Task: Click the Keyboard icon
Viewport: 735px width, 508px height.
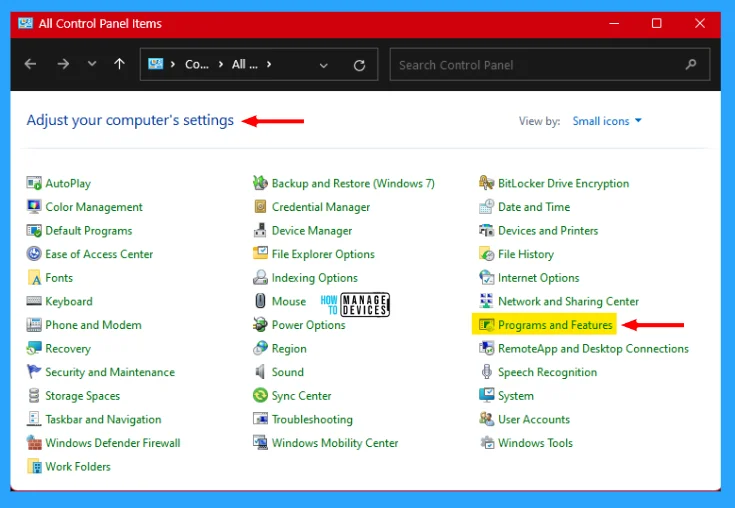Action: pos(34,301)
